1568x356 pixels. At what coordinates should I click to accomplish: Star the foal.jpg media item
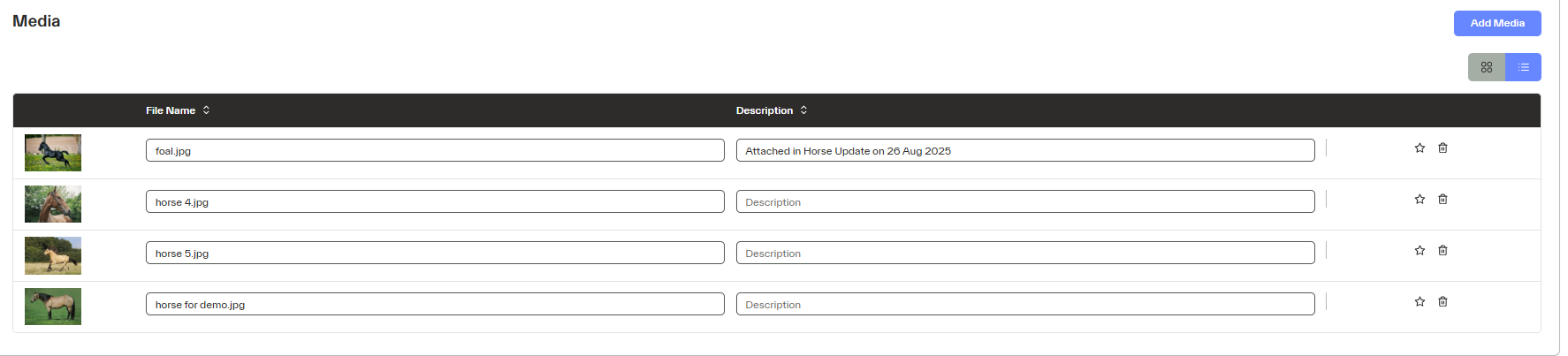(1420, 148)
